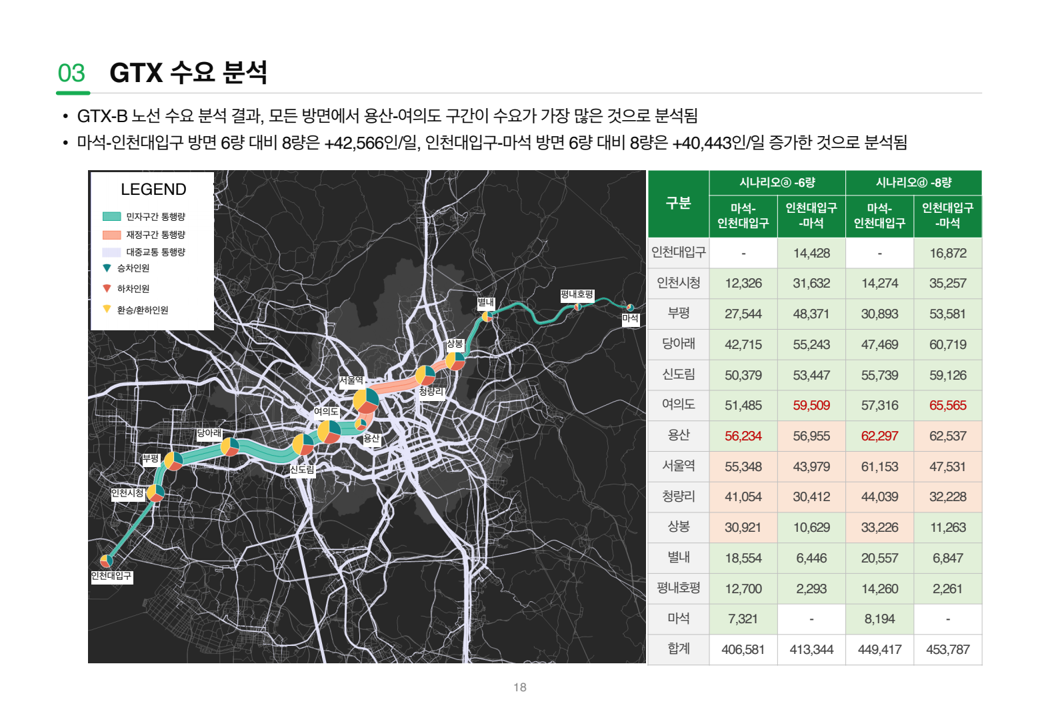Click the 신도림 label on the map
1040x720 pixels.
coord(302,469)
